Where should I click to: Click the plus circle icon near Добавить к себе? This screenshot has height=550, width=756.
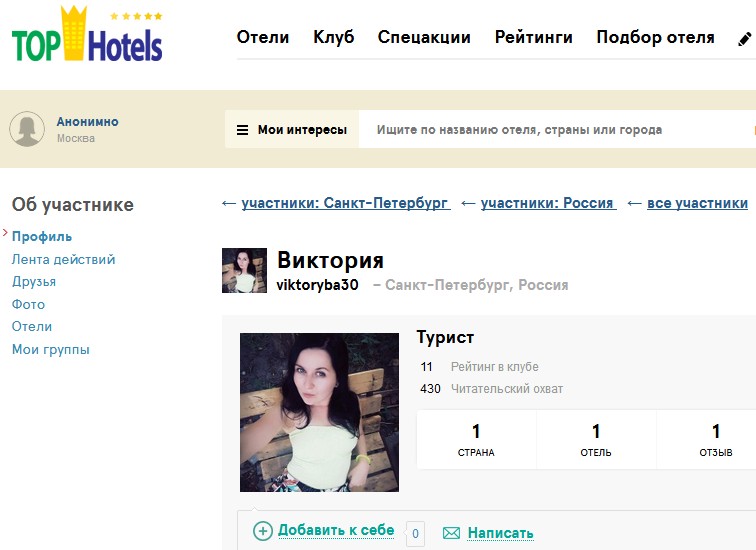[263, 531]
